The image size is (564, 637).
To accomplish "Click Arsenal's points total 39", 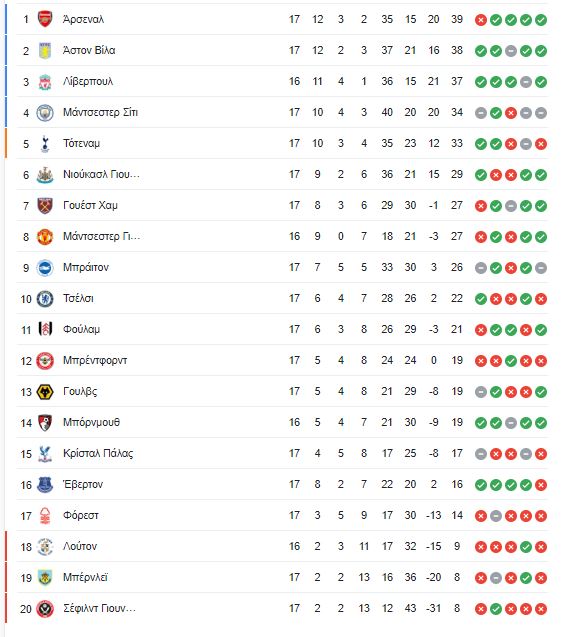I will [x=457, y=19].
